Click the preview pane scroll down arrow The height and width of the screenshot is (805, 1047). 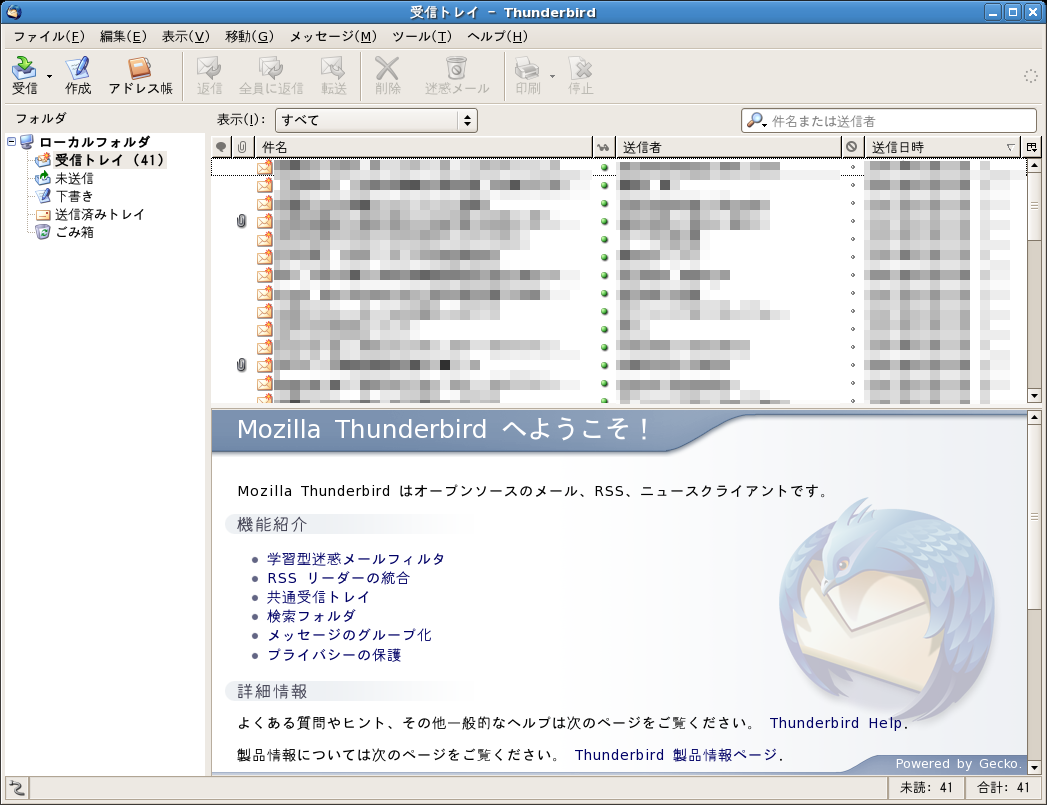[x=1034, y=767]
